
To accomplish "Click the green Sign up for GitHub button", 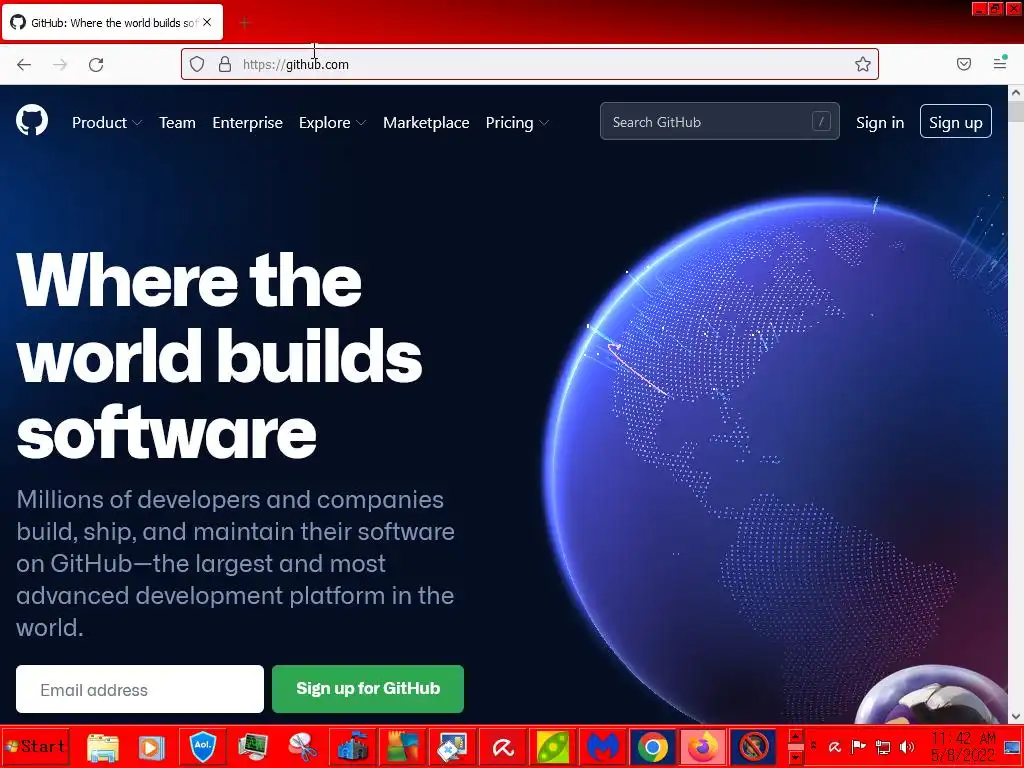I will 368,688.
